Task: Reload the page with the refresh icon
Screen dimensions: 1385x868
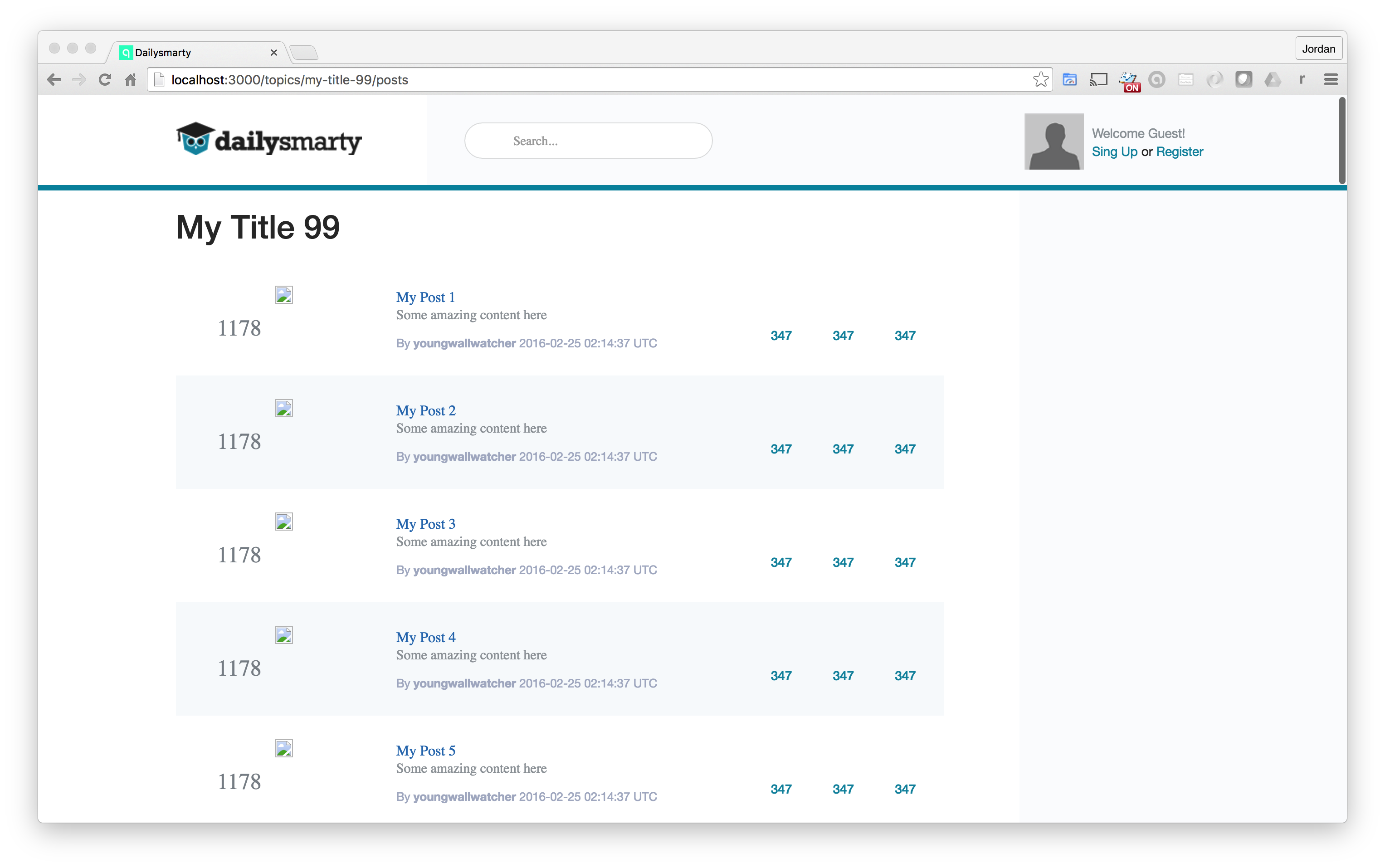Action: [x=104, y=80]
